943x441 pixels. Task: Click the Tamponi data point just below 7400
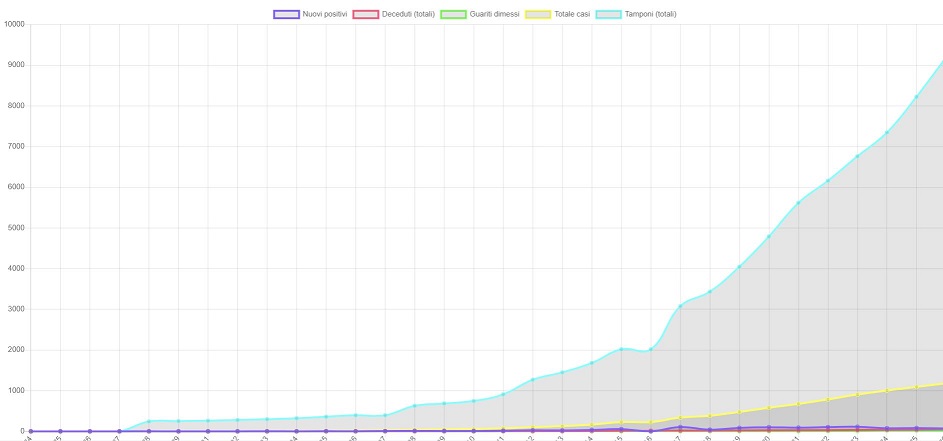pos(887,132)
